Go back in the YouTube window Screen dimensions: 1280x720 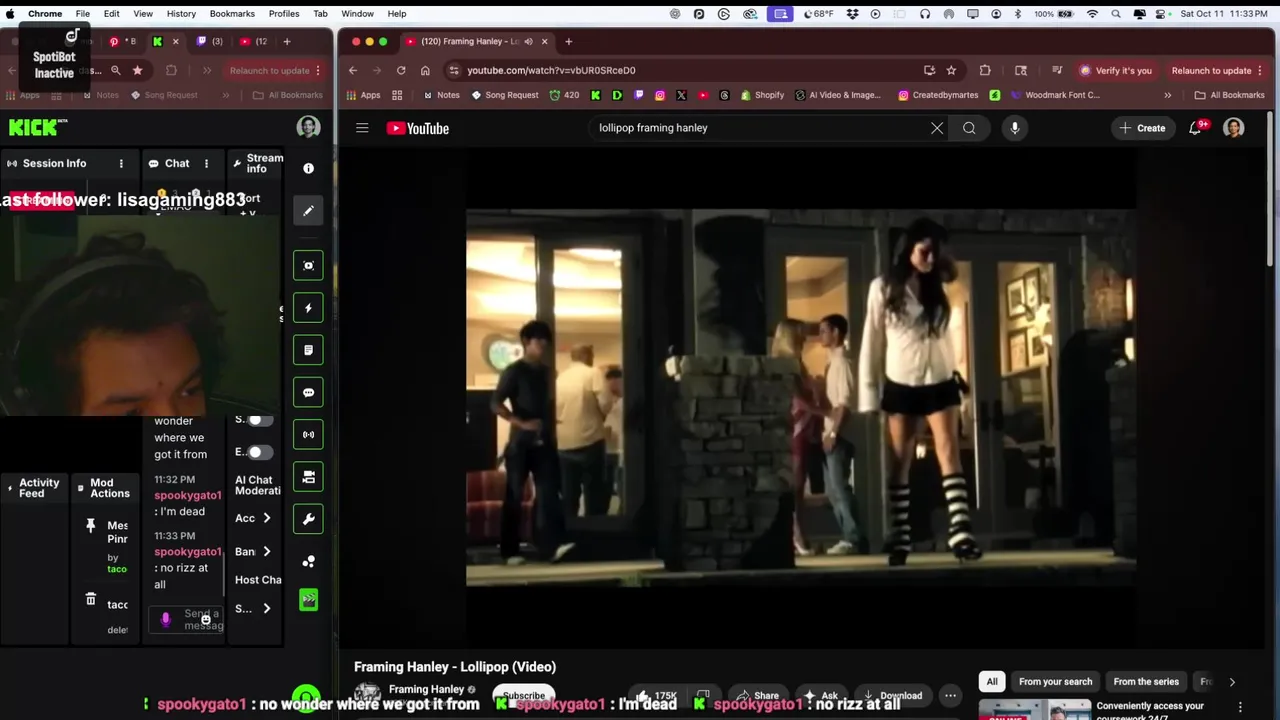coord(353,70)
